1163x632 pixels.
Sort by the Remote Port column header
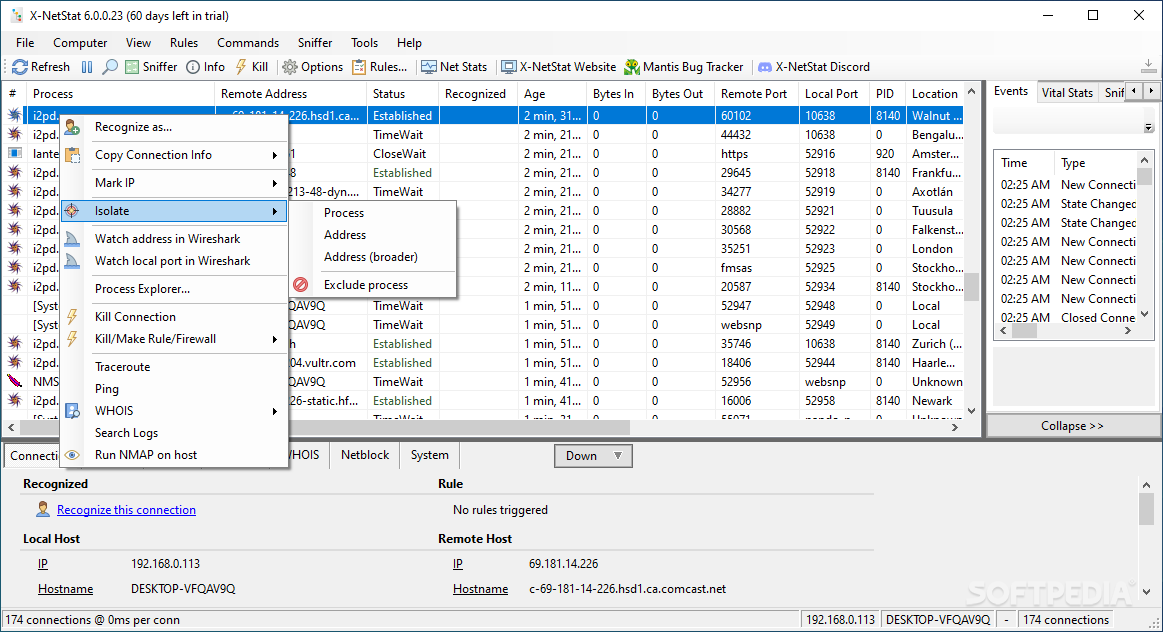[x=757, y=94]
